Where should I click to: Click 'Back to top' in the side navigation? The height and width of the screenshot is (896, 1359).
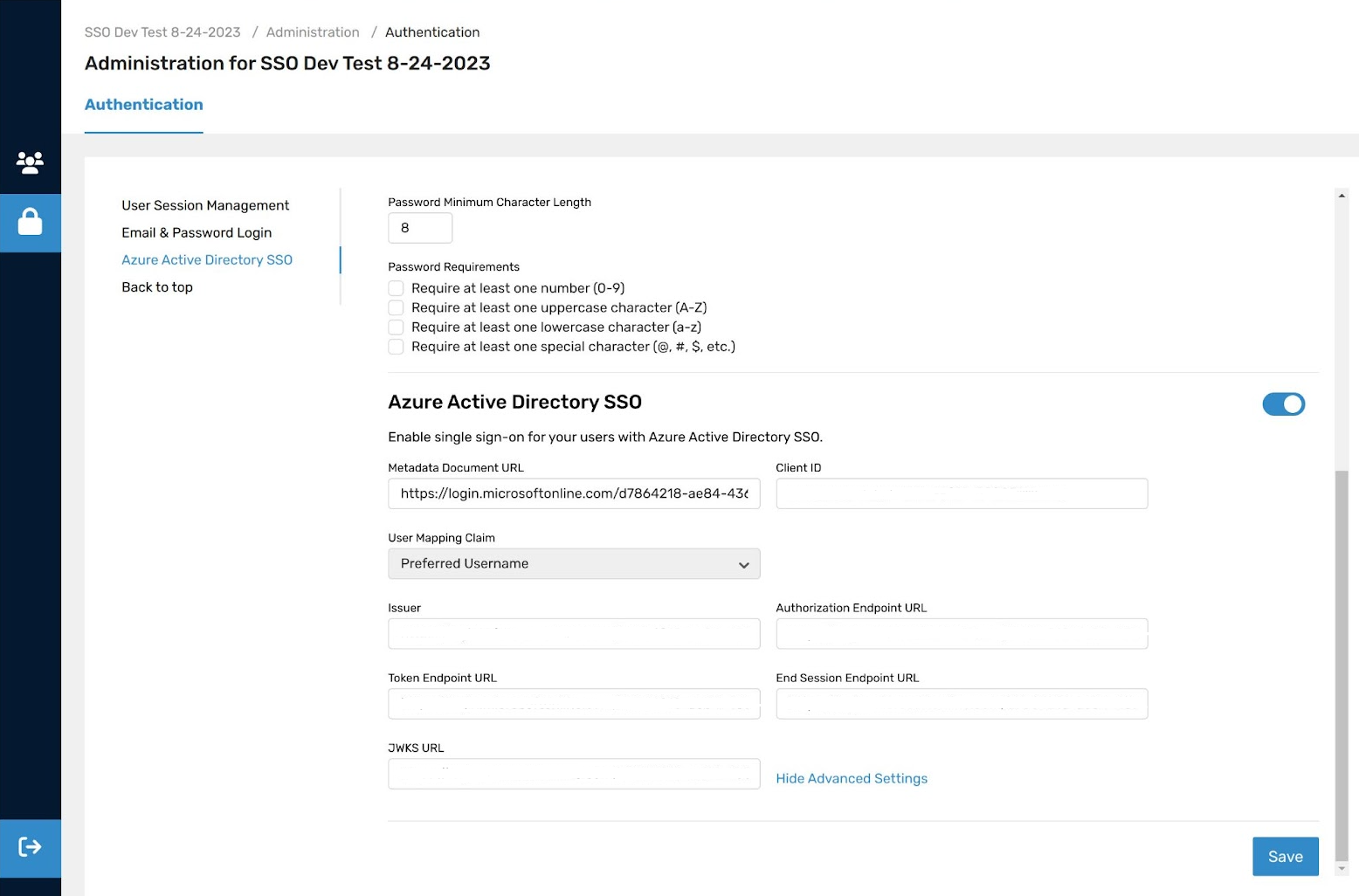pos(157,286)
